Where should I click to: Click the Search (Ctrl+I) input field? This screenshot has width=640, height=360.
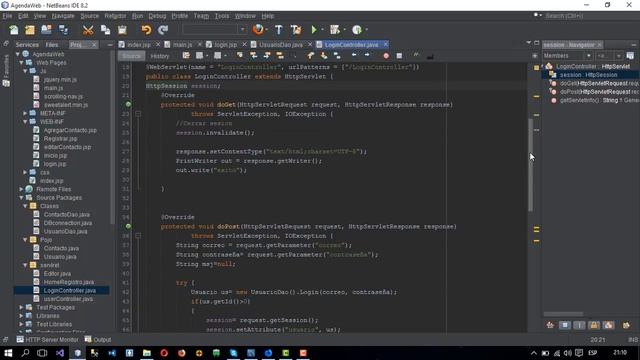(589, 16)
